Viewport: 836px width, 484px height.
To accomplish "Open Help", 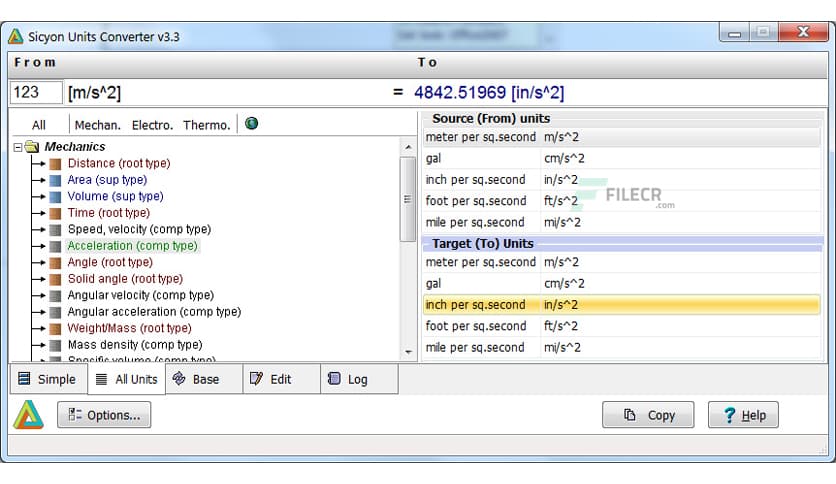I will coord(743,415).
